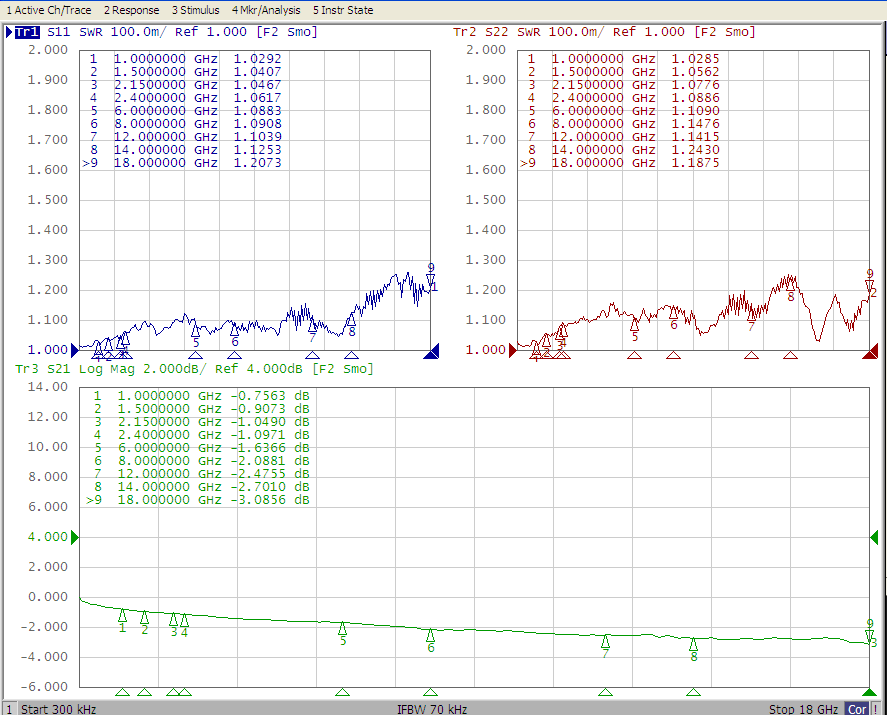This screenshot has width=887, height=715.
Task: Click marker 7 on the S21 trace
Action: 605,641
